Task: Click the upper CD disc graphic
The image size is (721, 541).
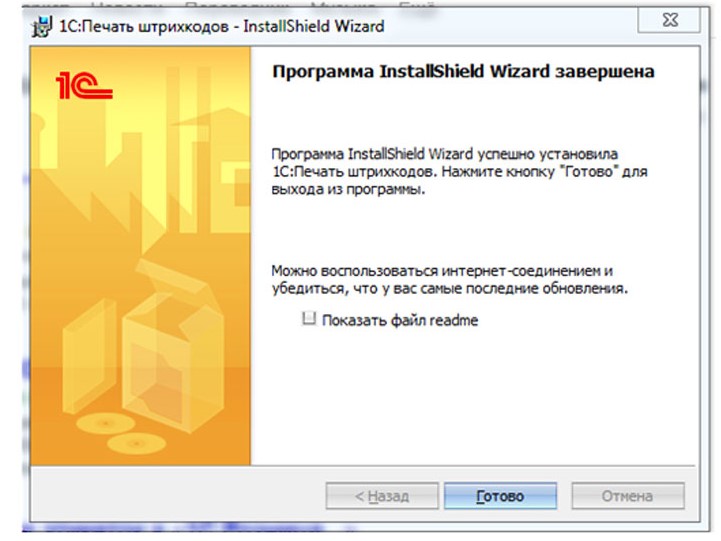Action: coord(105,423)
